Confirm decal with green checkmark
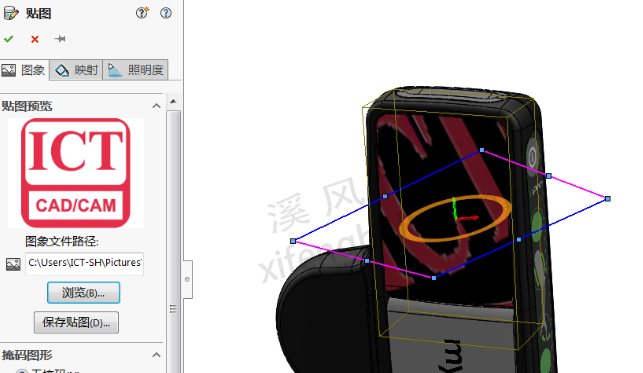The image size is (643, 373). 9,39
